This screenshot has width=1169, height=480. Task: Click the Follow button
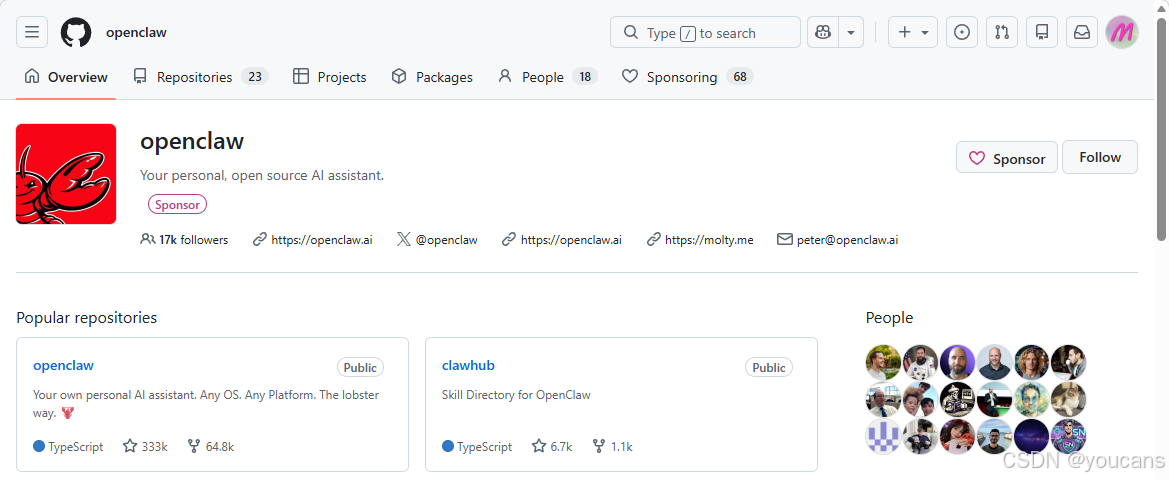click(1100, 157)
